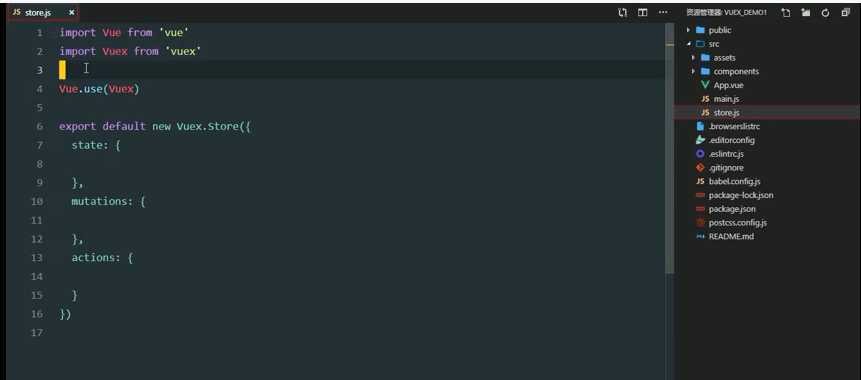The image size is (861, 380).
Task: Create a new file via explorer icon
Action: pos(786,13)
